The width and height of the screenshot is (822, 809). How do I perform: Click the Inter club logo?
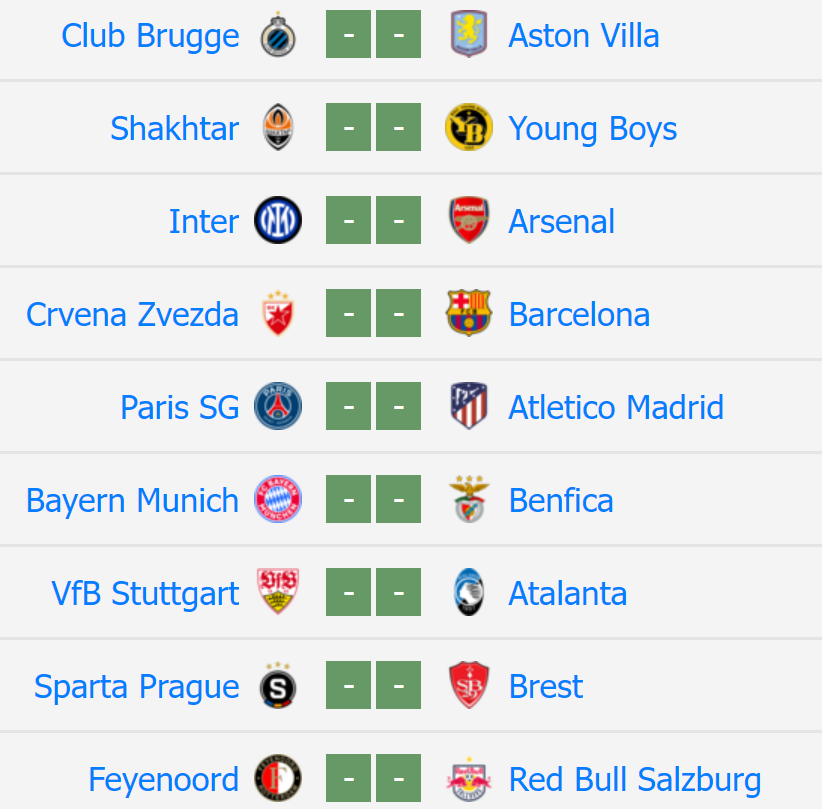[x=278, y=220]
